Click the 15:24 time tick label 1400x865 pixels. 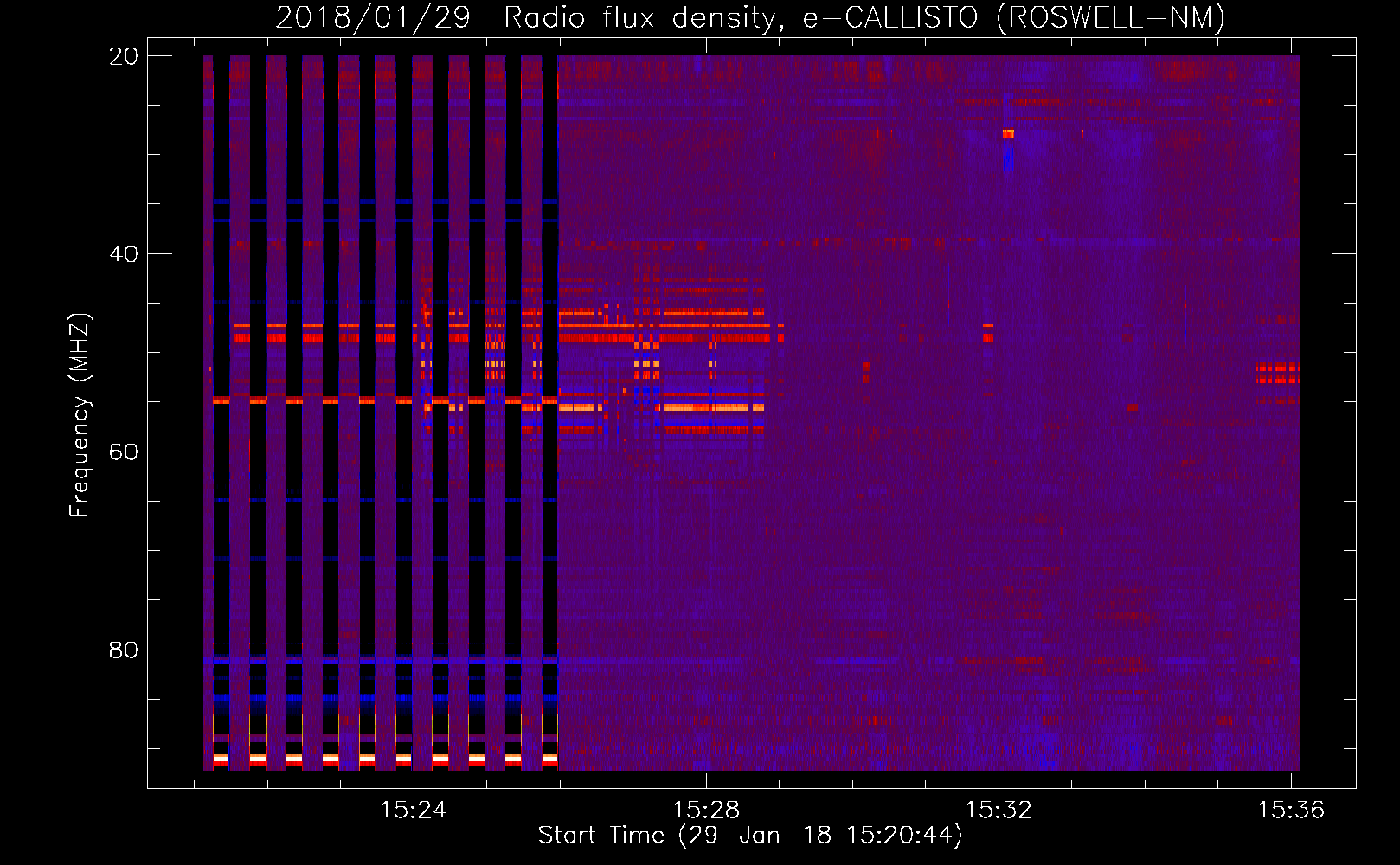[414, 811]
